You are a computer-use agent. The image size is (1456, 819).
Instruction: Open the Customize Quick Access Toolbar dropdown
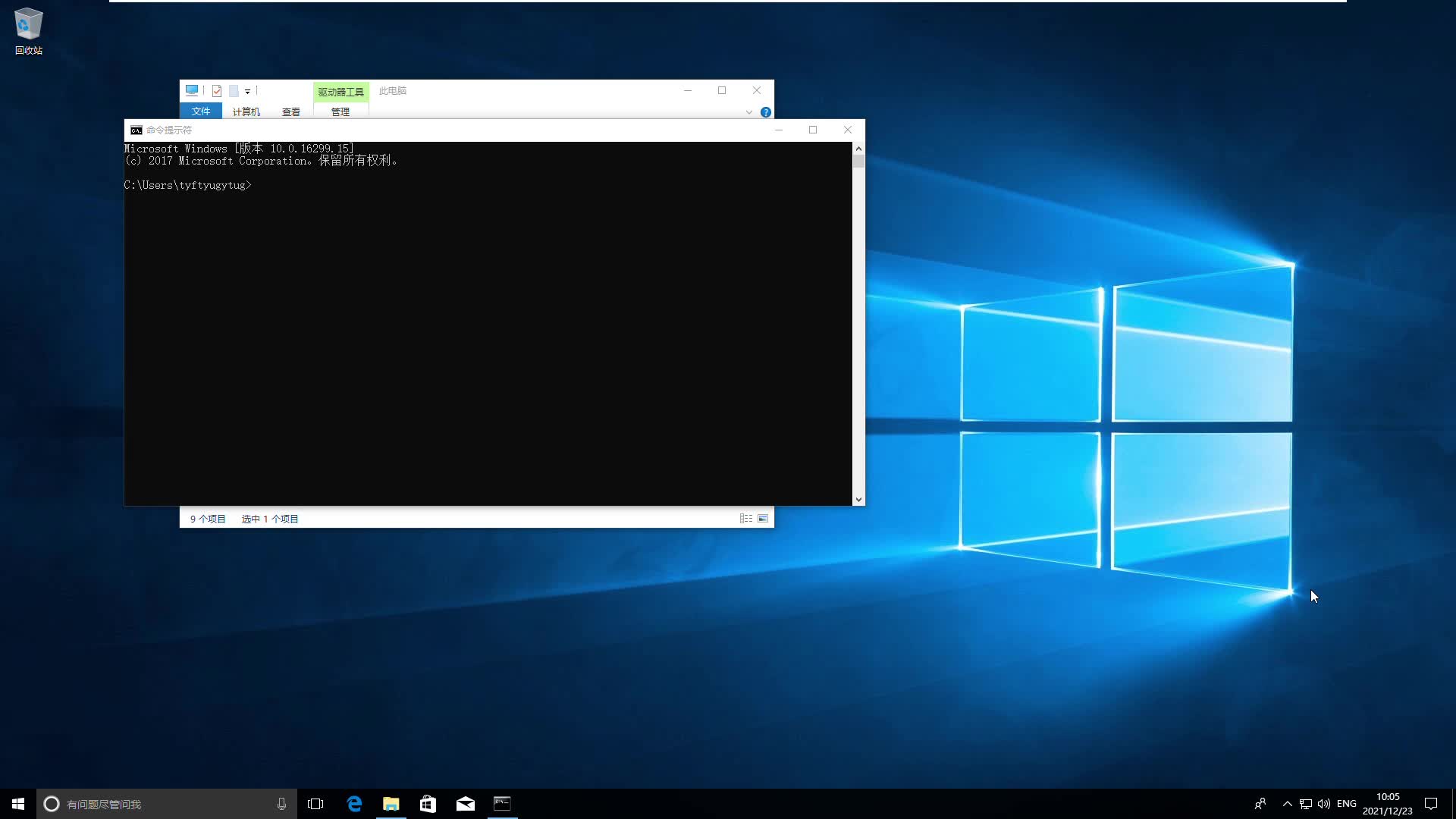(247, 91)
